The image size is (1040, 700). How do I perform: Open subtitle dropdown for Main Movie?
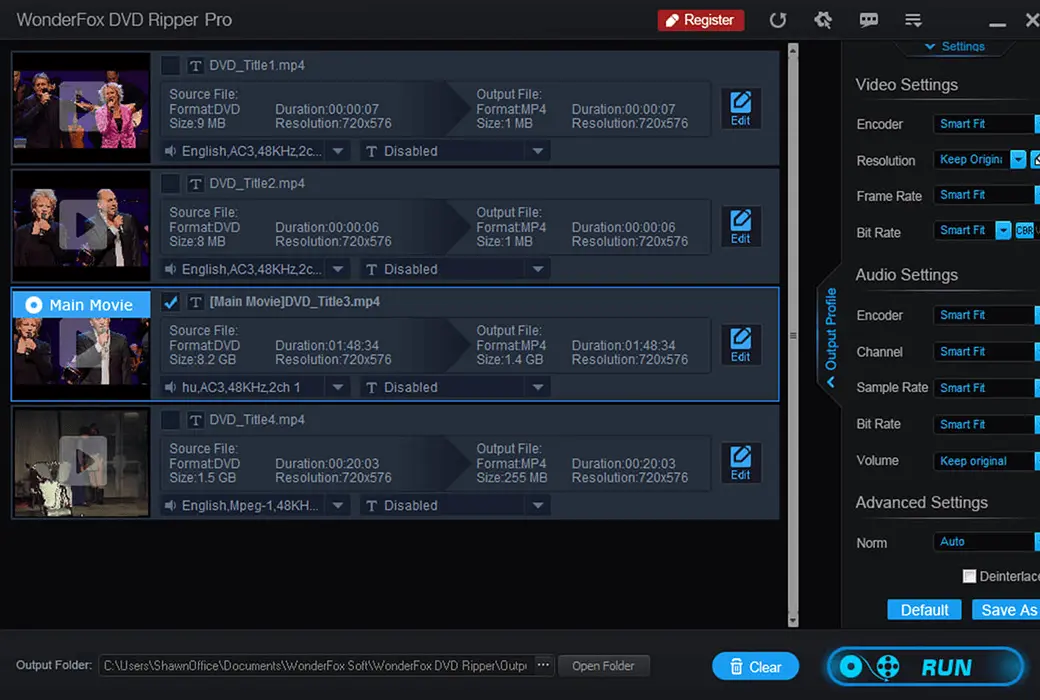(538, 387)
